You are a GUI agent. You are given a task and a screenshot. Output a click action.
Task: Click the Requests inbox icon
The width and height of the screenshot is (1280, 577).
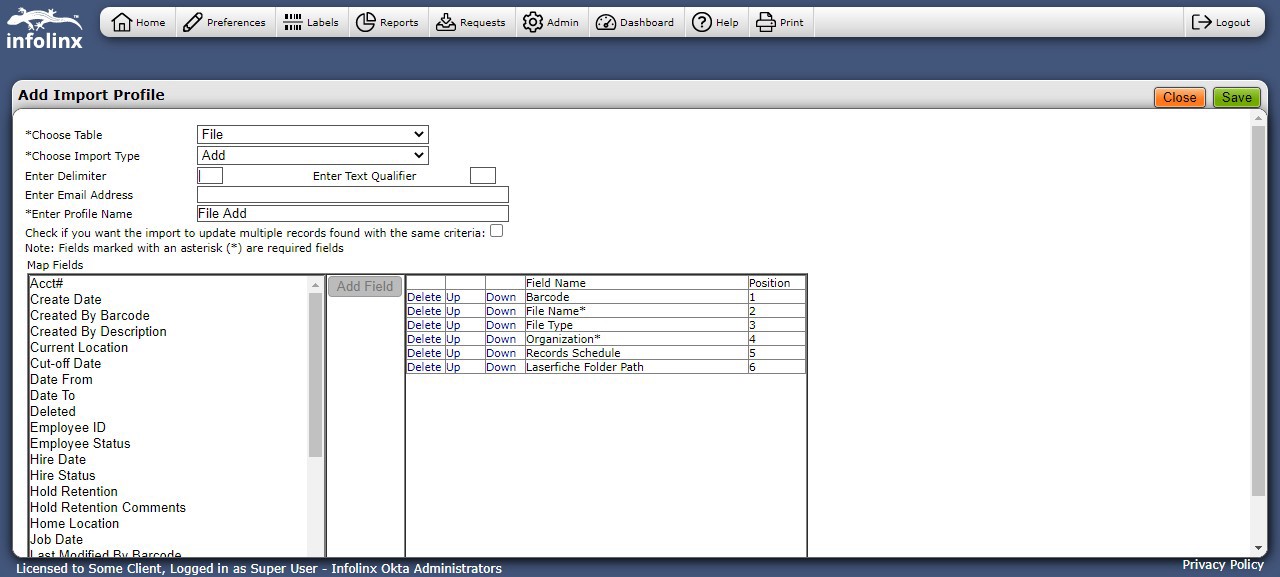point(446,22)
